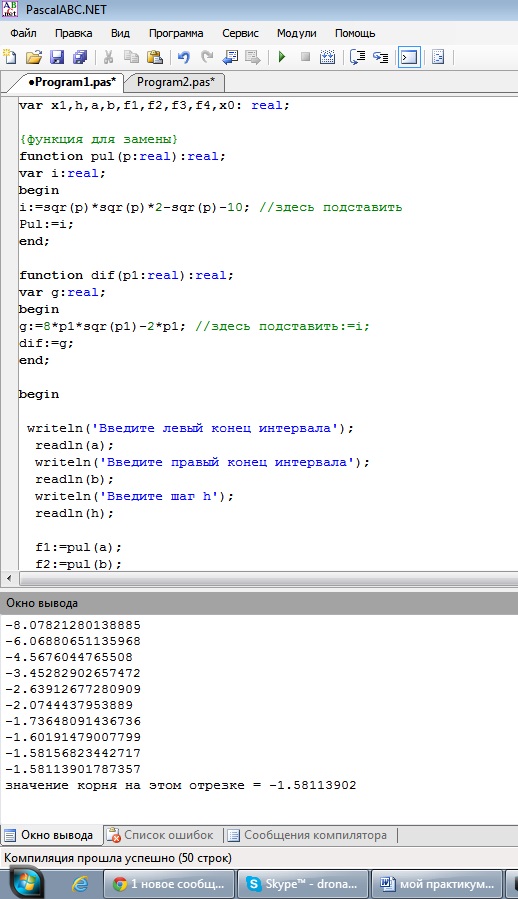Switch to the Program2.pas tab
Screen dimensions: 518x899
click(x=176, y=82)
